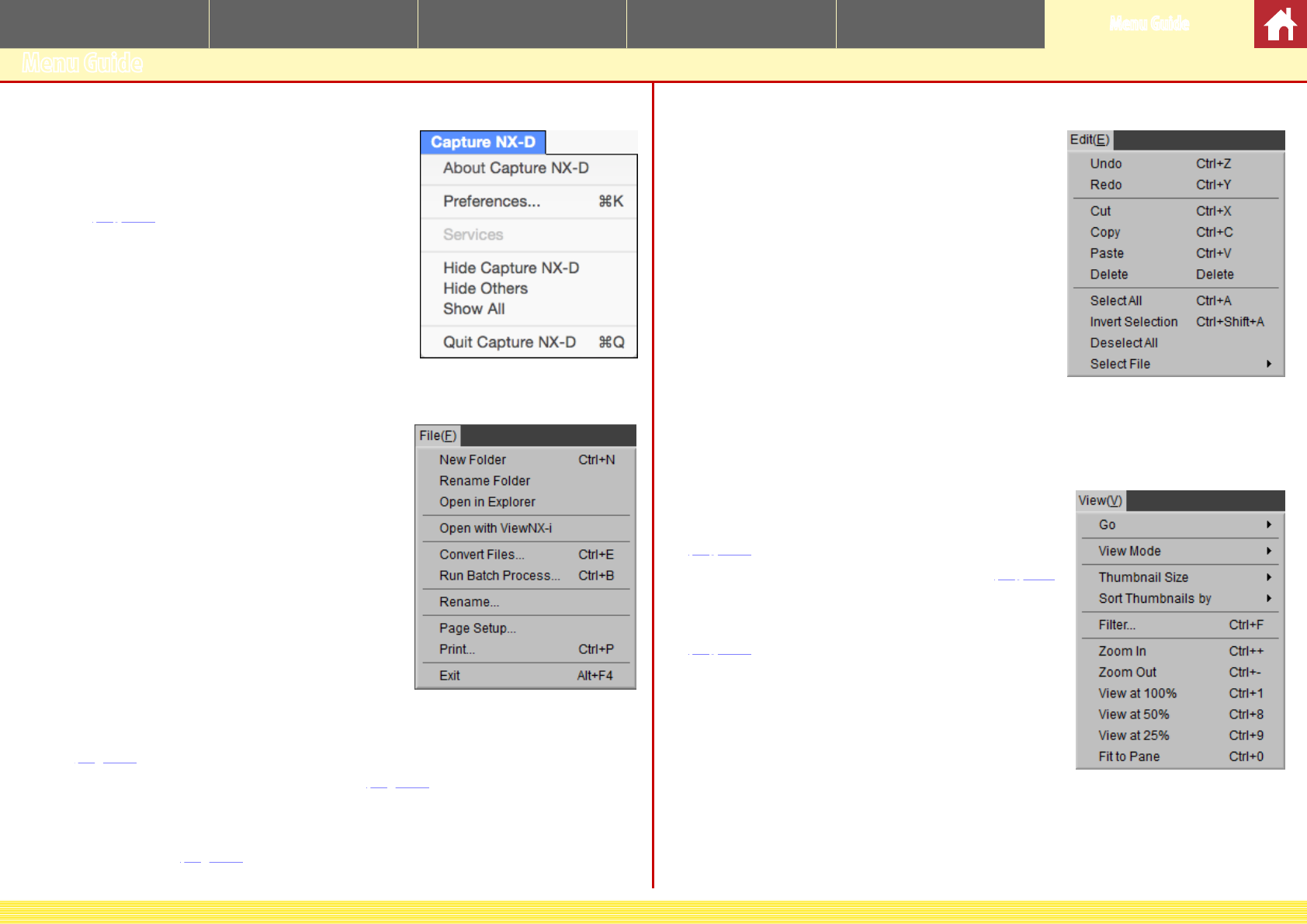Choose Select All in the Edit menu

(x=1176, y=301)
